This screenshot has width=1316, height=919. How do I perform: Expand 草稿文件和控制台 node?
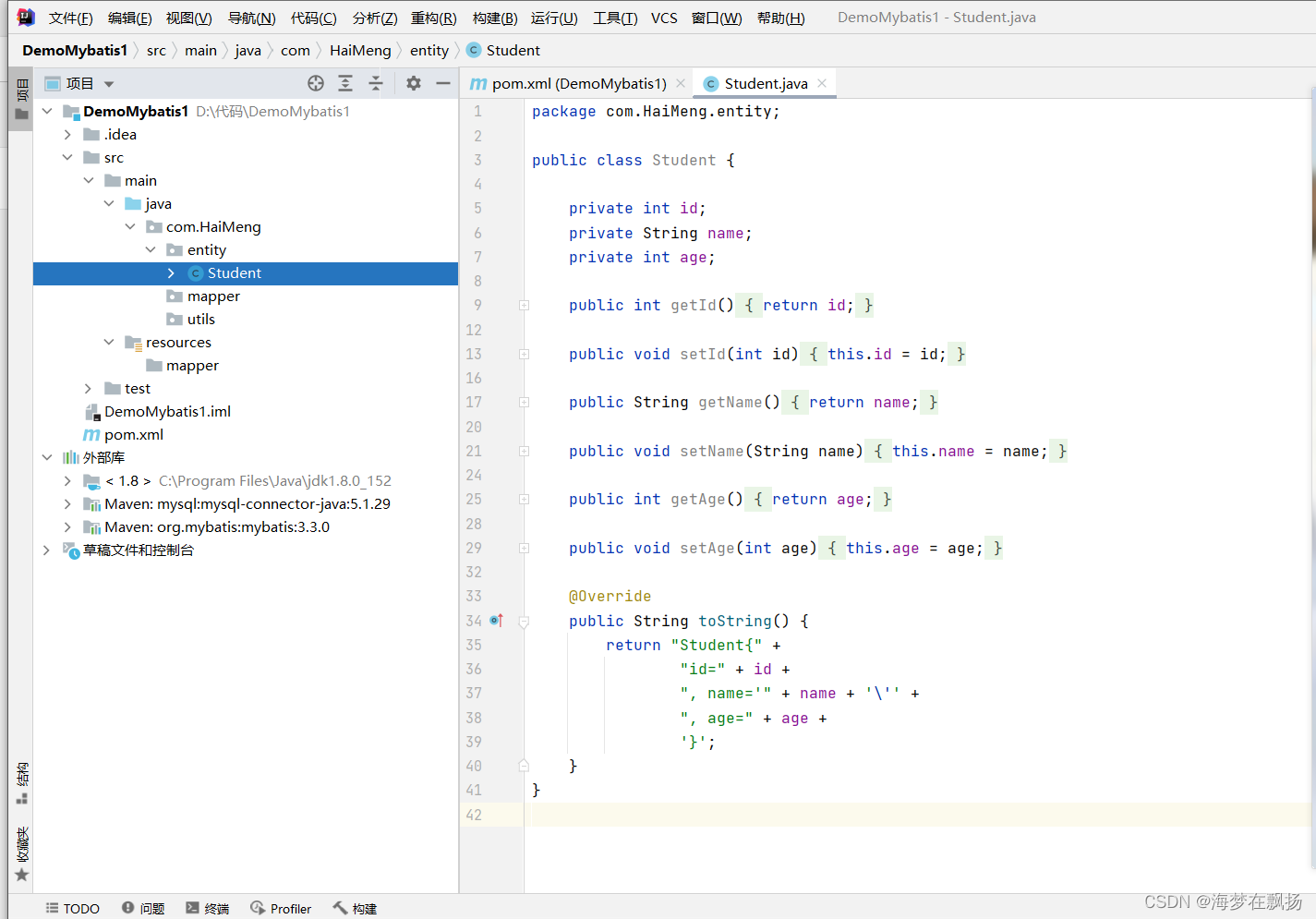pos(47,550)
